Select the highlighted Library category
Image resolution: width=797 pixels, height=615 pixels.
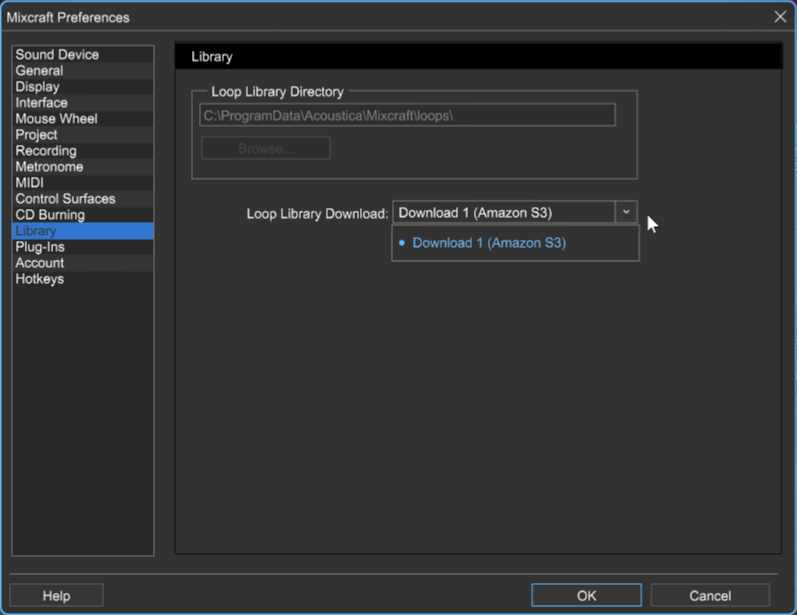(x=83, y=231)
